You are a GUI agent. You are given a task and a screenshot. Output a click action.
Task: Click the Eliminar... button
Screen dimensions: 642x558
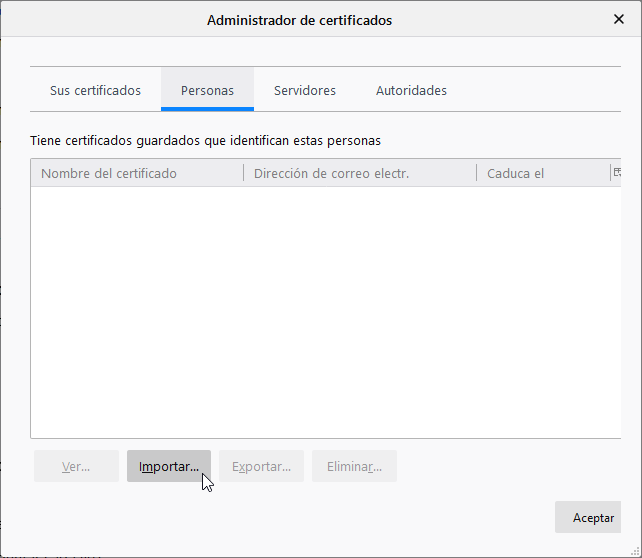pyautogui.click(x=354, y=466)
